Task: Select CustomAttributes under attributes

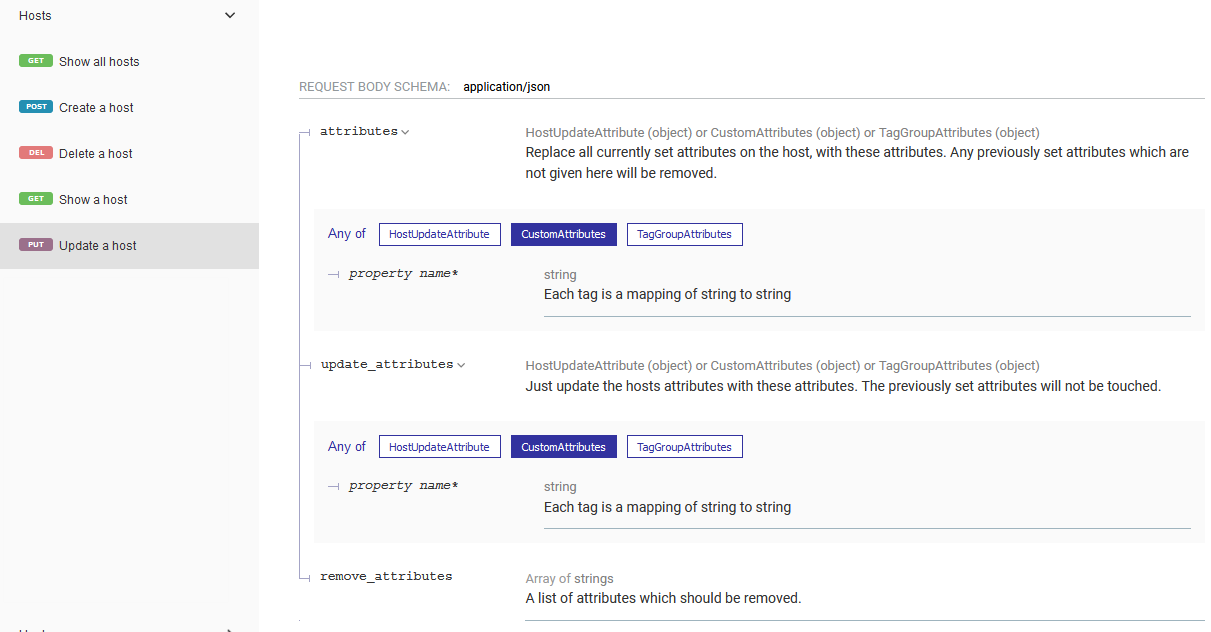Action: (x=563, y=234)
